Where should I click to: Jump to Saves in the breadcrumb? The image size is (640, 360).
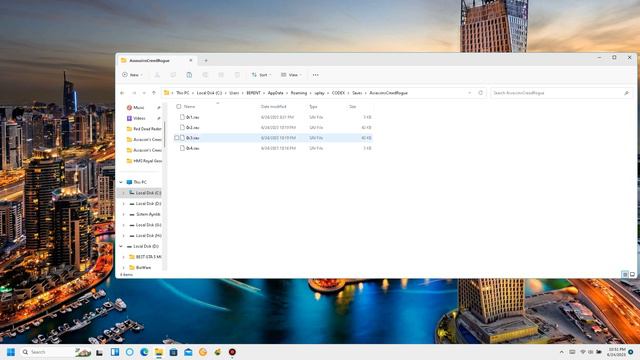click(357, 93)
